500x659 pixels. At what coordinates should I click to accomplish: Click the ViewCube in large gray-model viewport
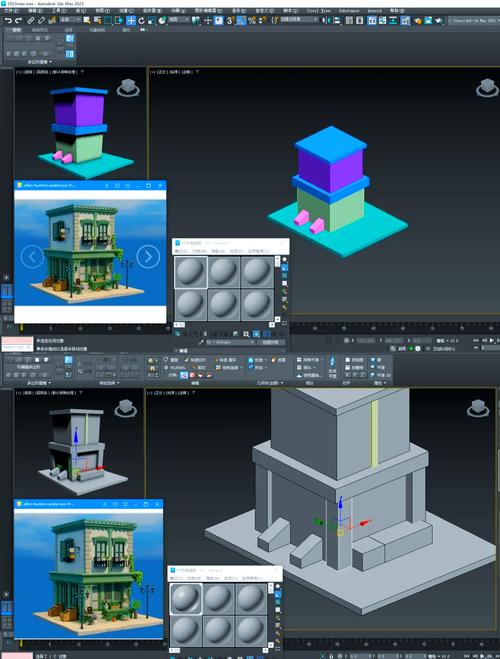(478, 408)
